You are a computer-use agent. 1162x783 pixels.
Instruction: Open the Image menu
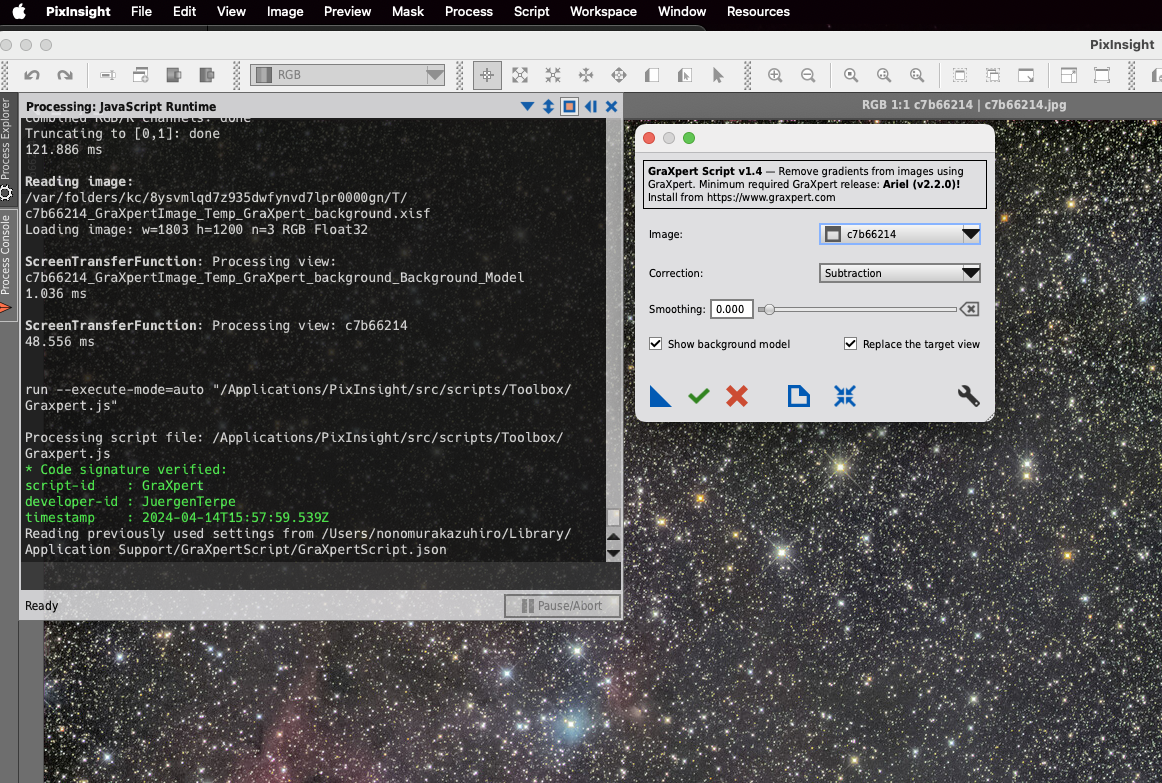(285, 11)
